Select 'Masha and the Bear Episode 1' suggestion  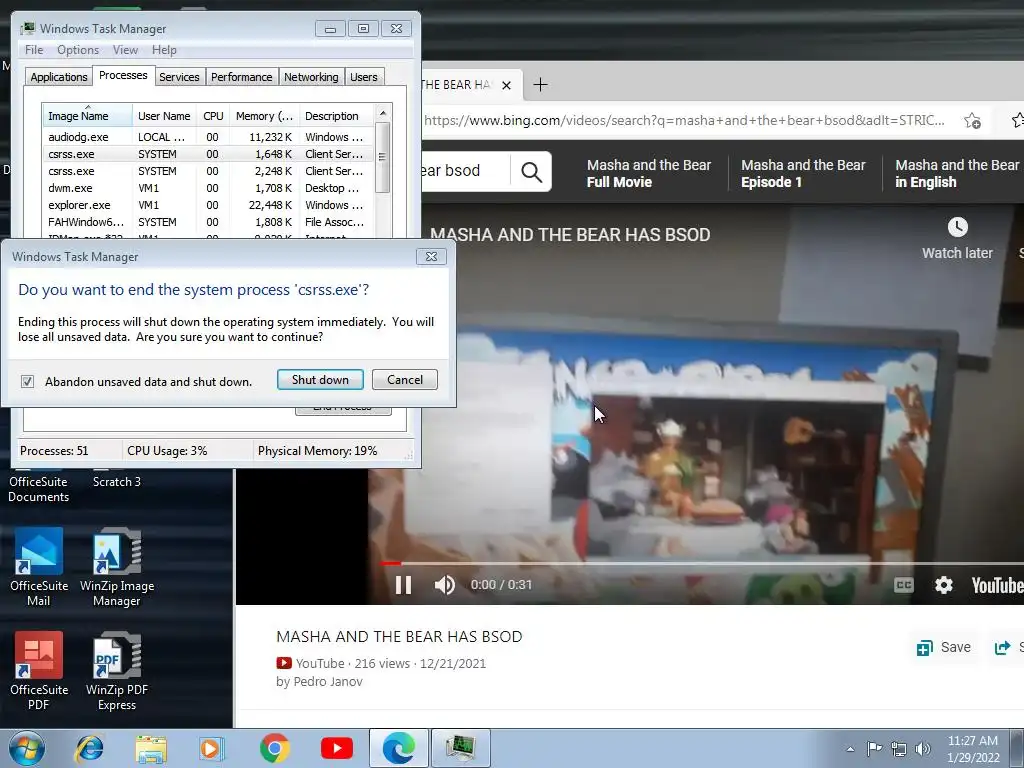tap(803, 174)
